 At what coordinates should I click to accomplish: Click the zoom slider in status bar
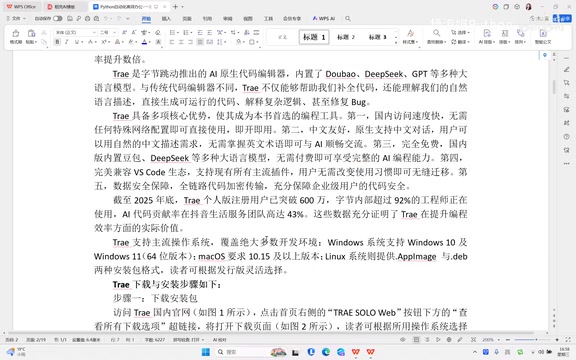(x=532, y=339)
